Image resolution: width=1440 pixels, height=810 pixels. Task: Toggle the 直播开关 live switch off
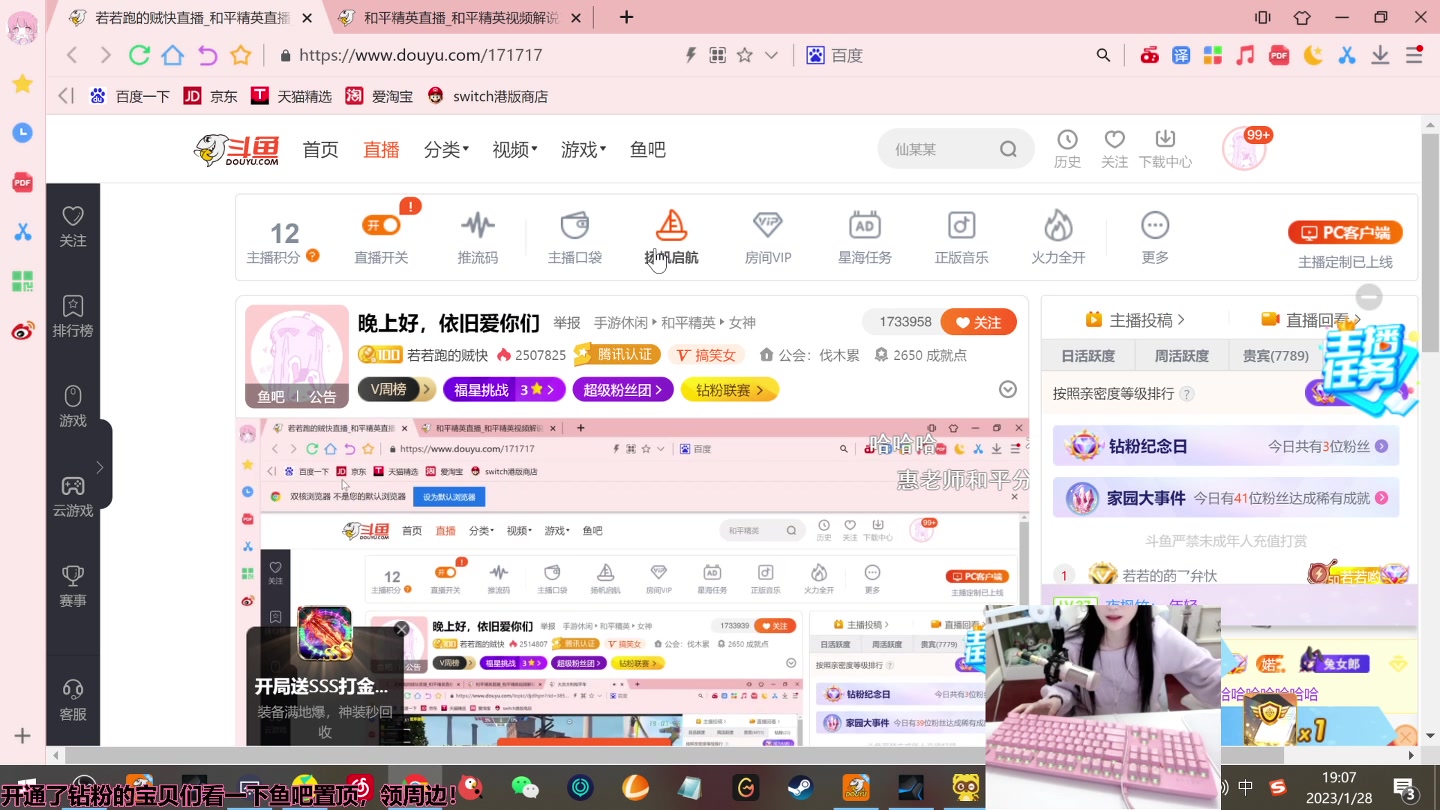[x=380, y=225]
